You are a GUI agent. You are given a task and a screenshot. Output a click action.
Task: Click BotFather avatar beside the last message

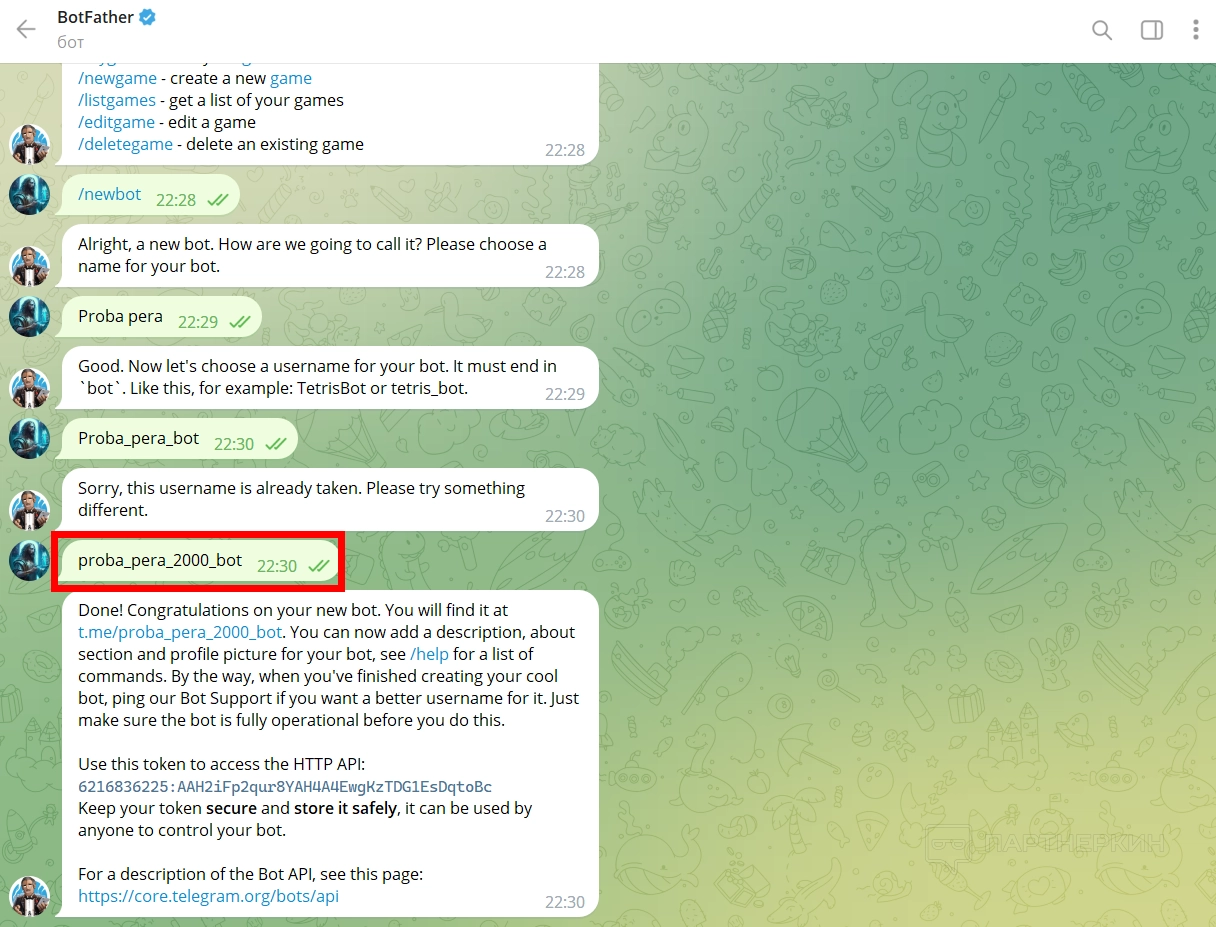coord(30,895)
